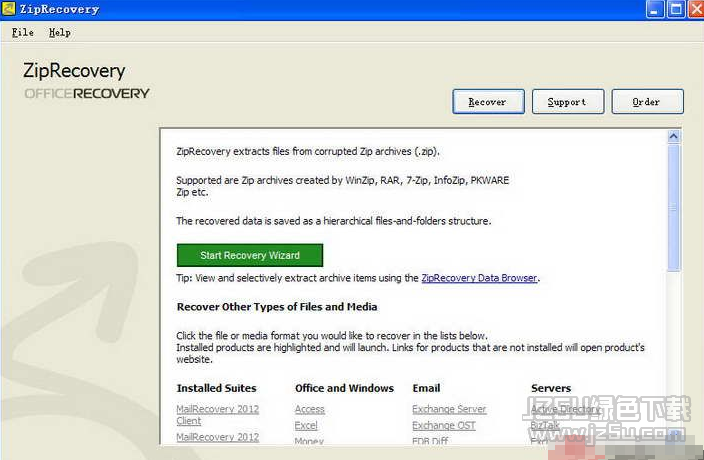The height and width of the screenshot is (460, 704).
Task: Click the OFFICERECOVERY logo
Action: 87,93
